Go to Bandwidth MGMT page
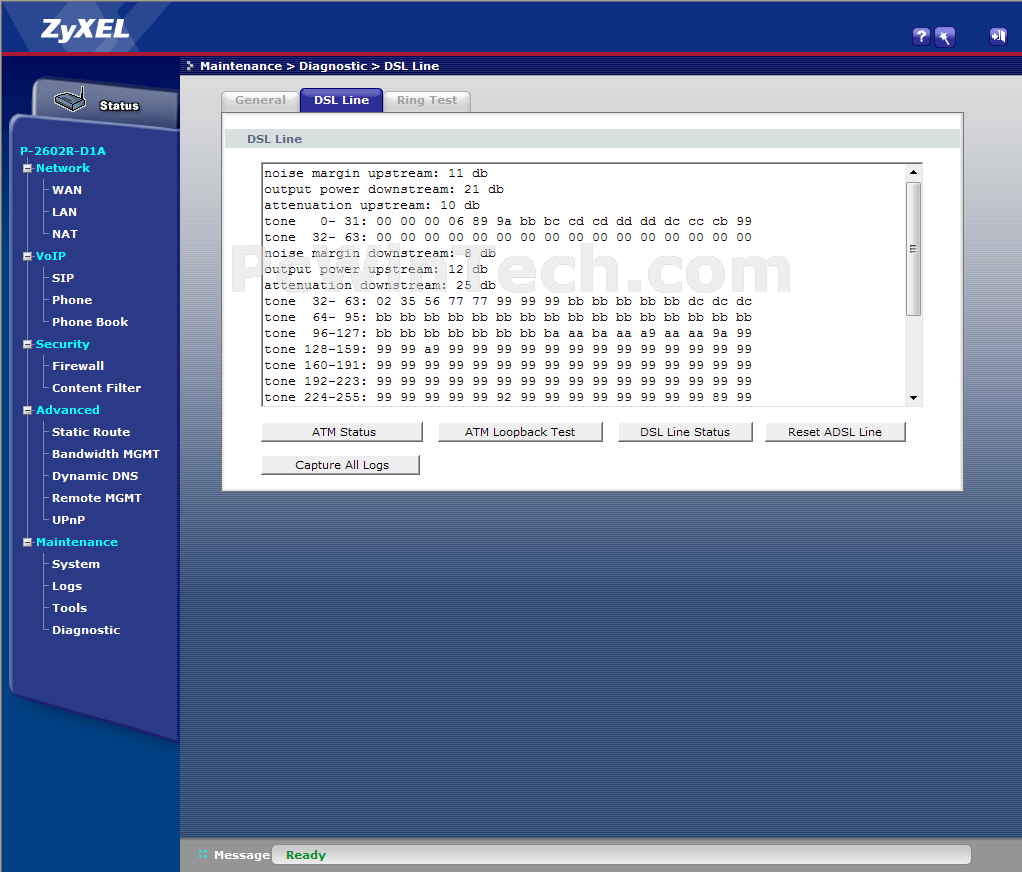The height and width of the screenshot is (872, 1022). pos(106,454)
